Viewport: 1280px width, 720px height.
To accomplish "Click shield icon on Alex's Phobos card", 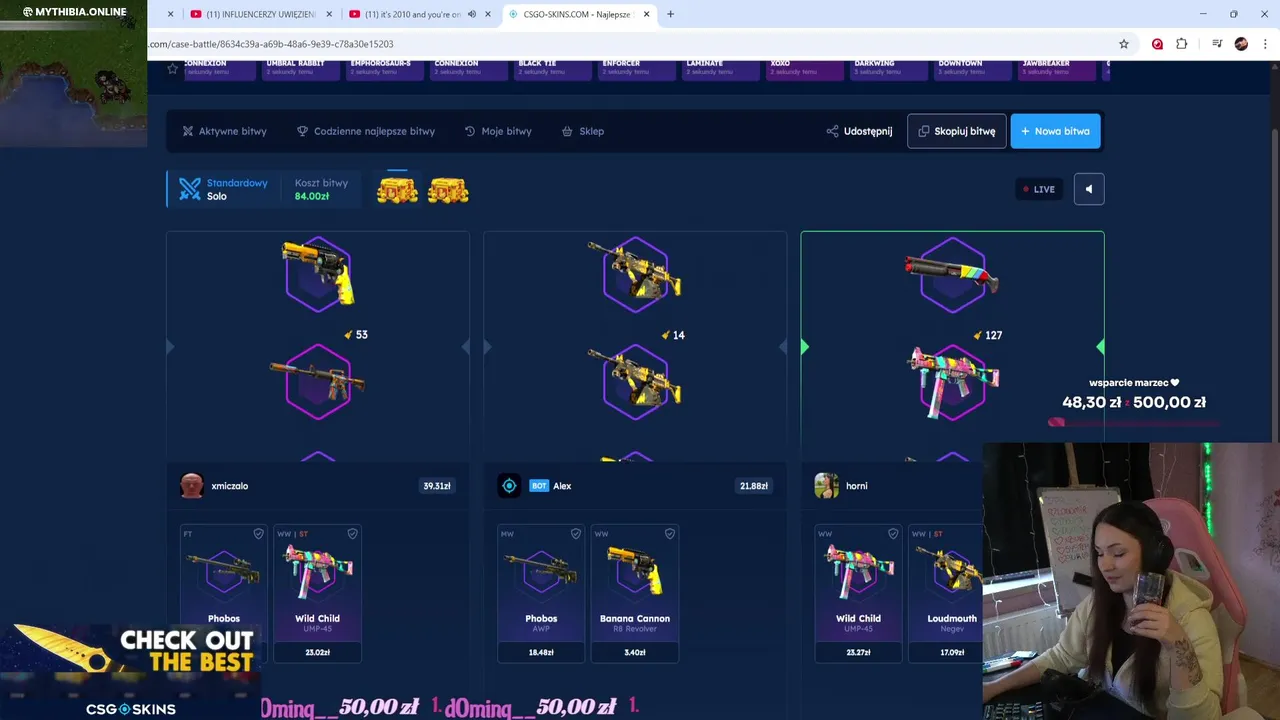I will point(575,534).
